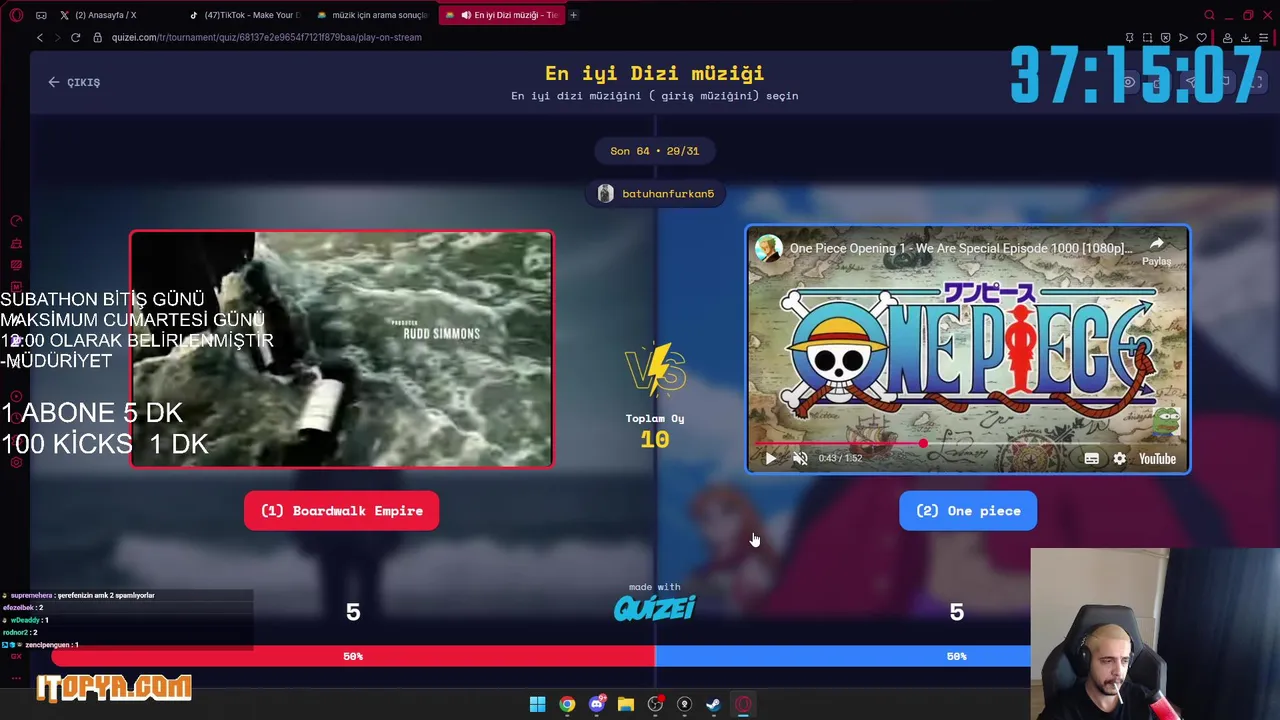1280x720 pixels.
Task: Open Opera GX from the taskbar
Action: 743,704
